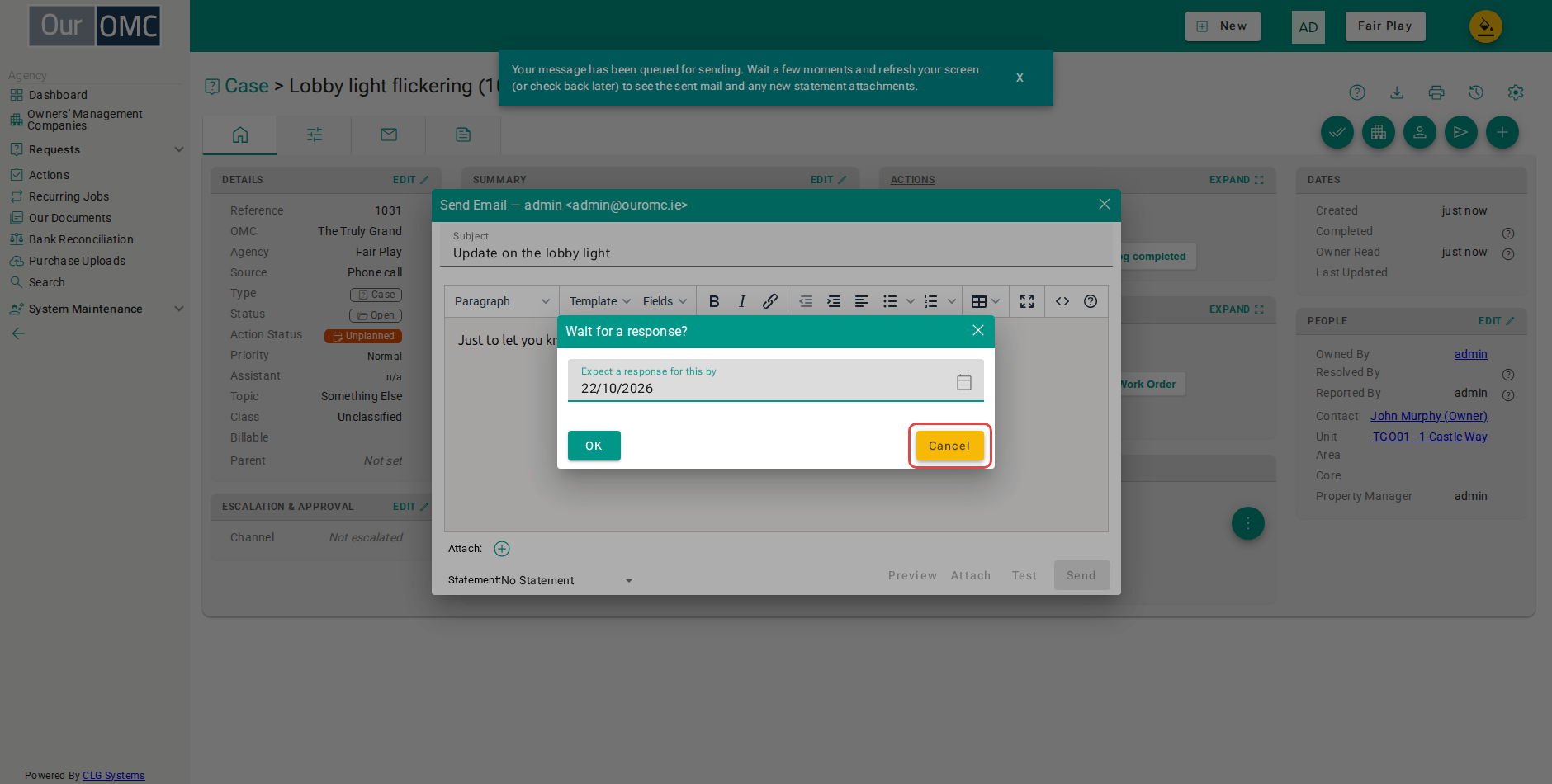Image resolution: width=1552 pixels, height=784 pixels.
Task: Open Bank Reconciliation in the sidebar
Action: click(x=81, y=239)
